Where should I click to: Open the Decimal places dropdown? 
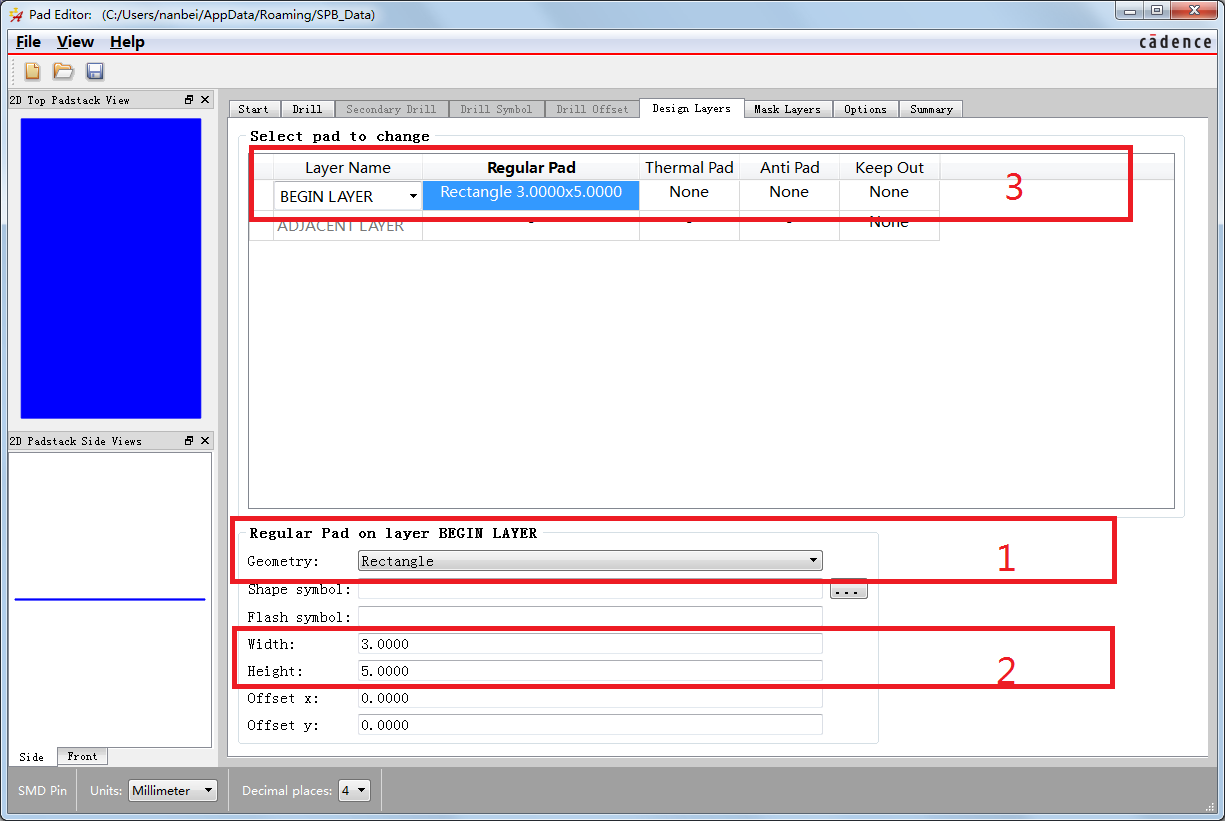355,791
